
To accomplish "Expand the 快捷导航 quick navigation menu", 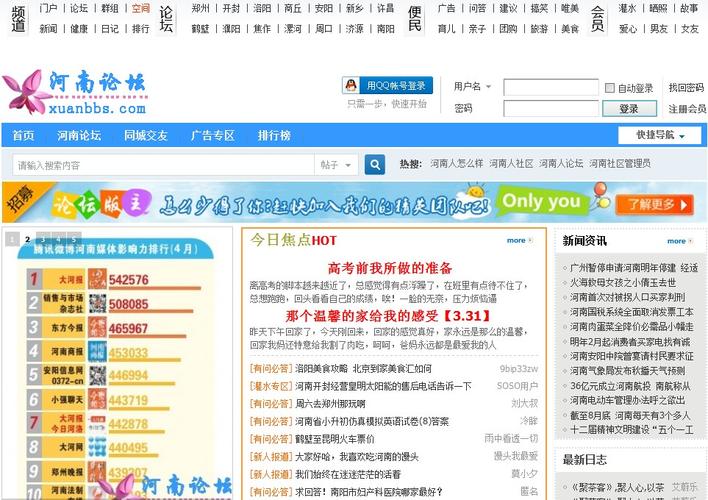I will click(x=660, y=135).
